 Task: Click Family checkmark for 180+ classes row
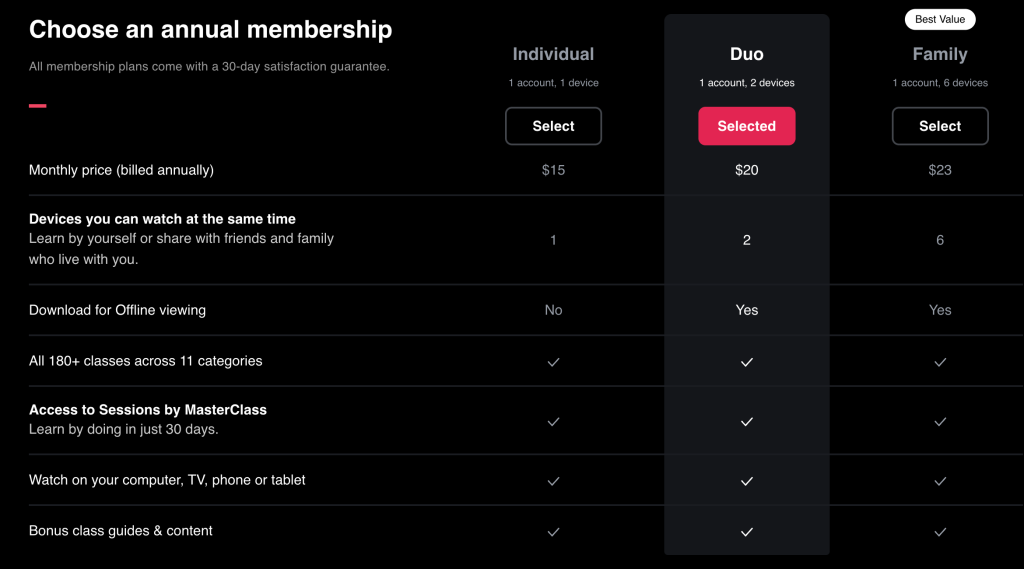(940, 362)
